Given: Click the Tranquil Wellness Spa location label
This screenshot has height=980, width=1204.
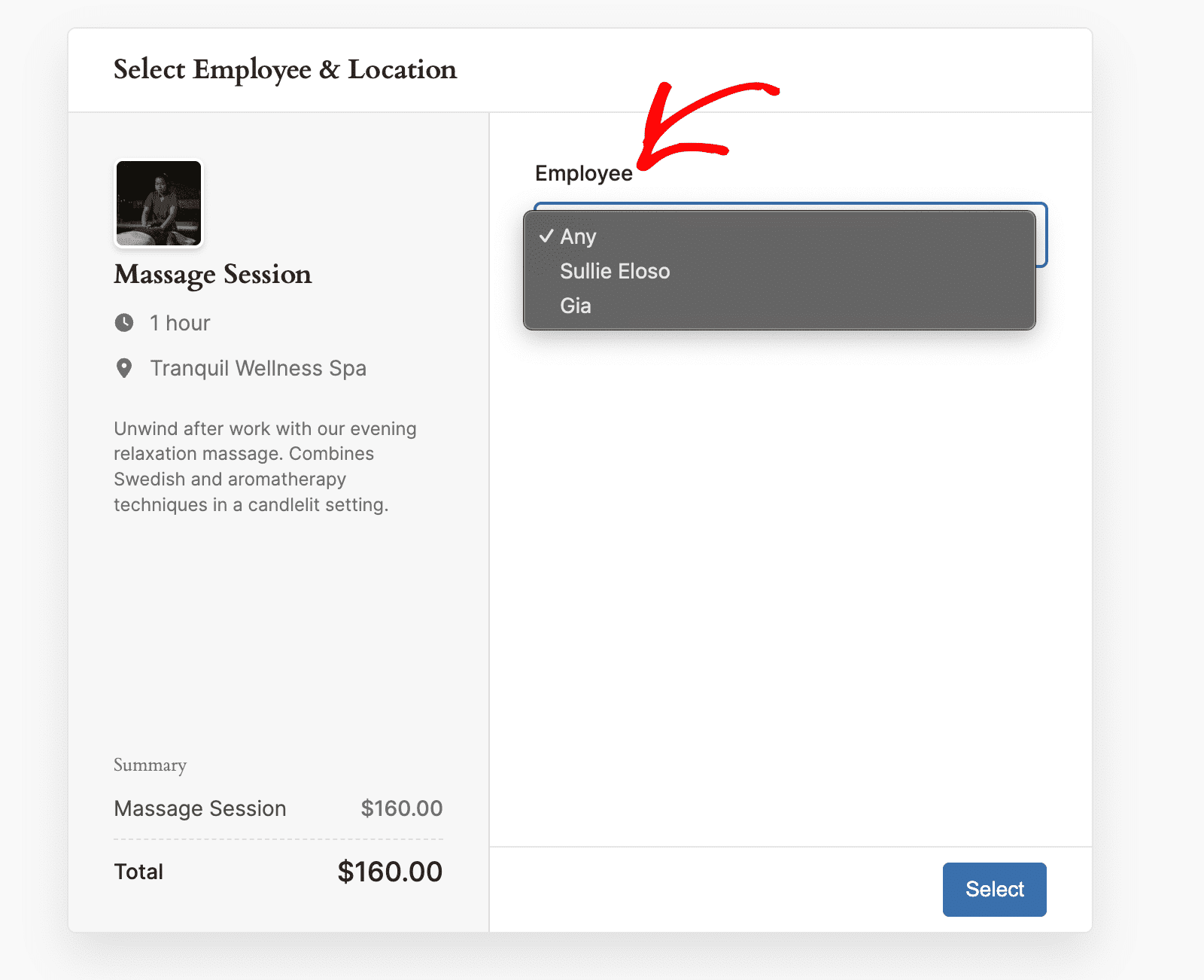Looking at the screenshot, I should (258, 368).
